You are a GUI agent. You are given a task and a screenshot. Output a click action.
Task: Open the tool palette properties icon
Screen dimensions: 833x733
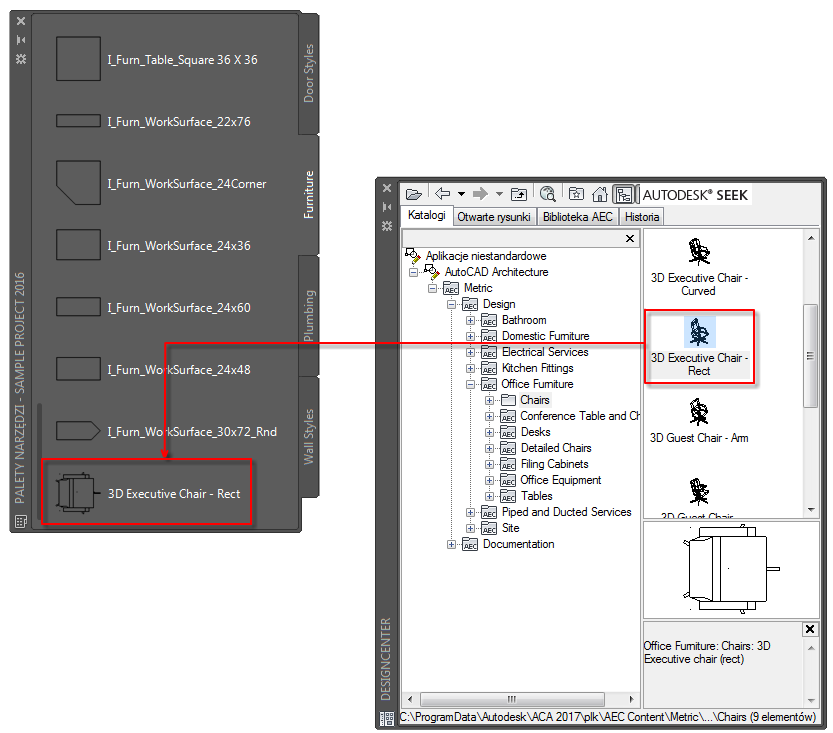[21, 58]
